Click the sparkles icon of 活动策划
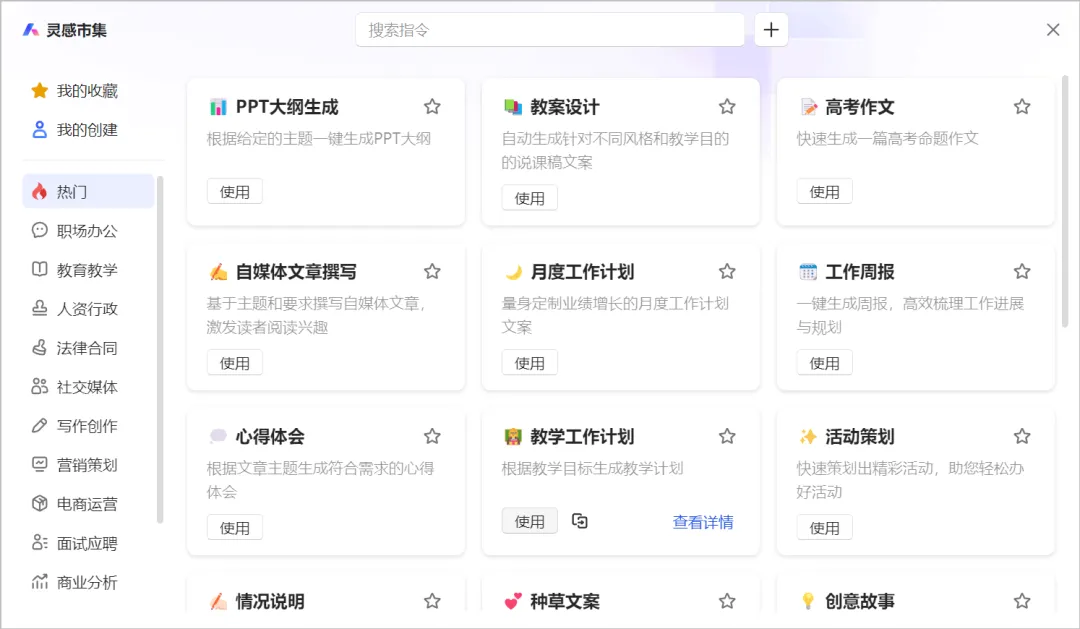1080x629 pixels. click(x=808, y=436)
